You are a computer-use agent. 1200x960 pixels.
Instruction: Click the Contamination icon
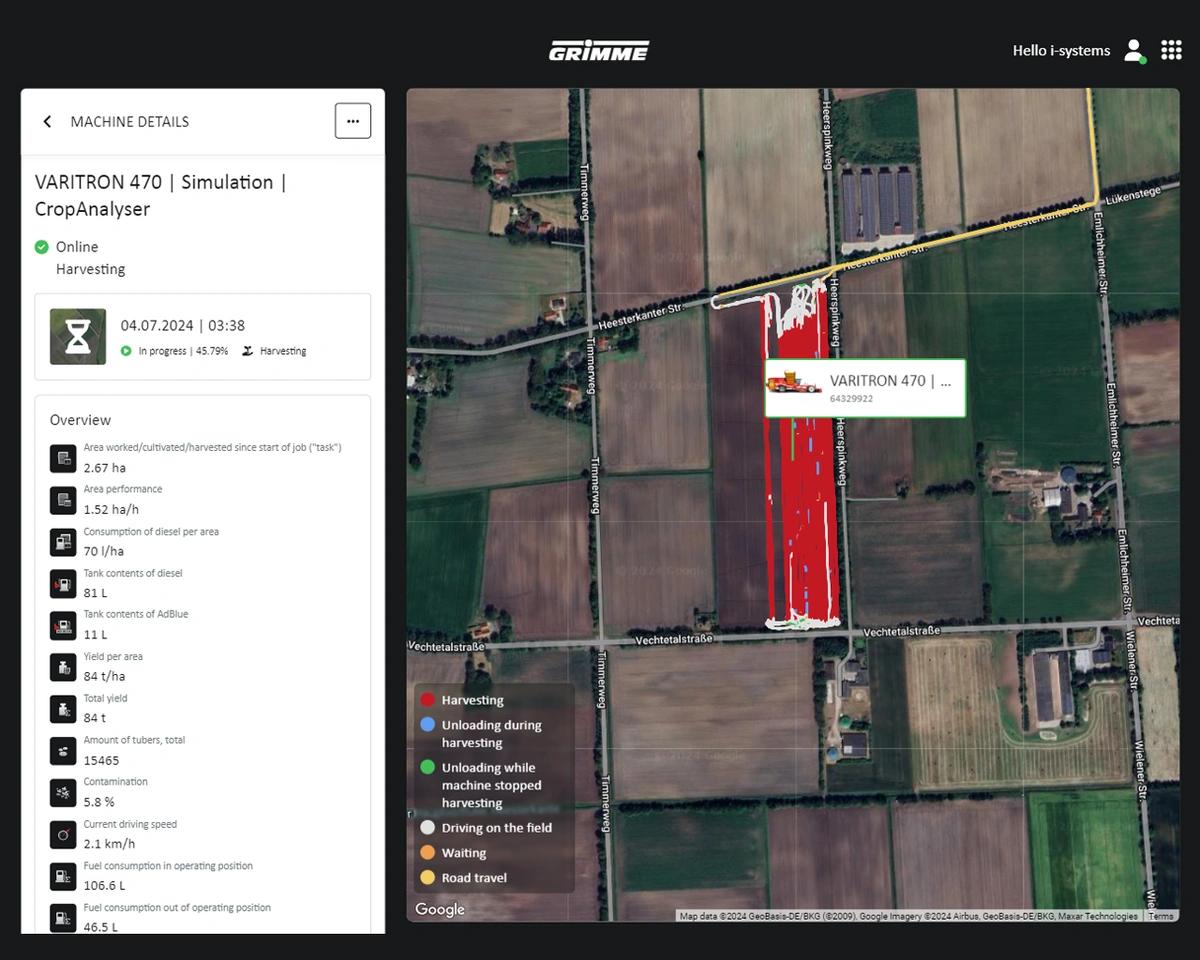63,793
